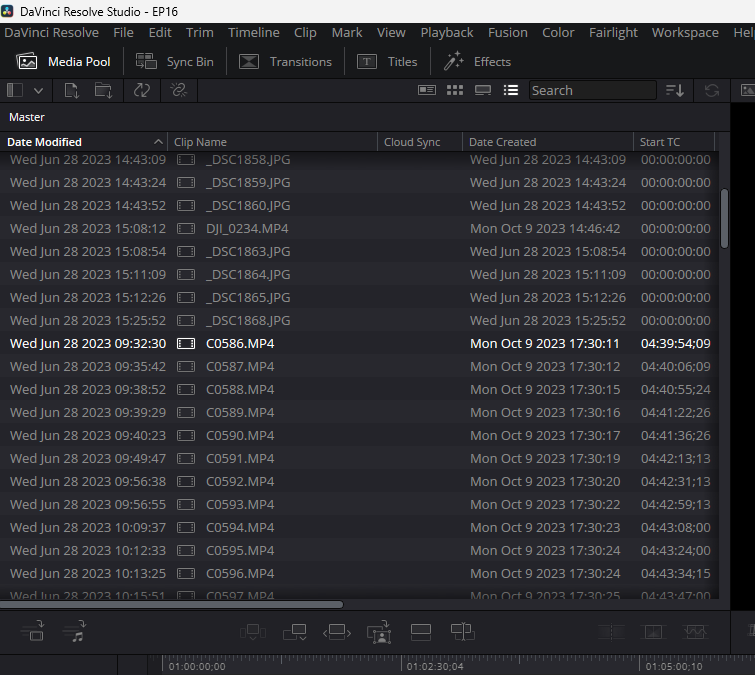
Task: Switch to metadata view
Action: [427, 90]
